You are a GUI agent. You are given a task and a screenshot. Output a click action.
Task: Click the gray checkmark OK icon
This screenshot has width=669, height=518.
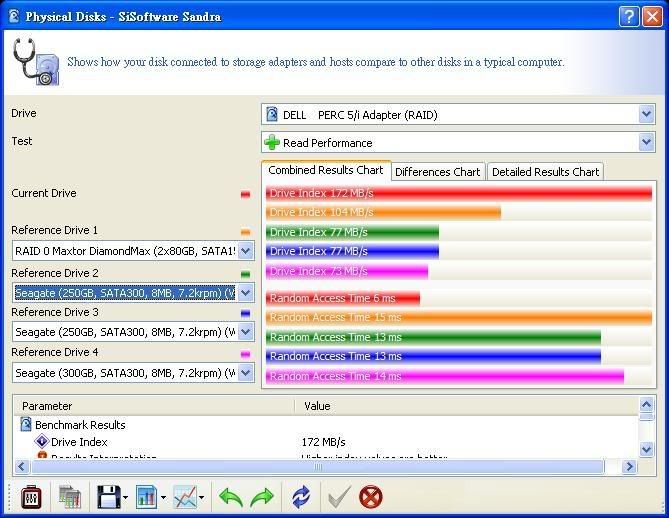coord(339,497)
